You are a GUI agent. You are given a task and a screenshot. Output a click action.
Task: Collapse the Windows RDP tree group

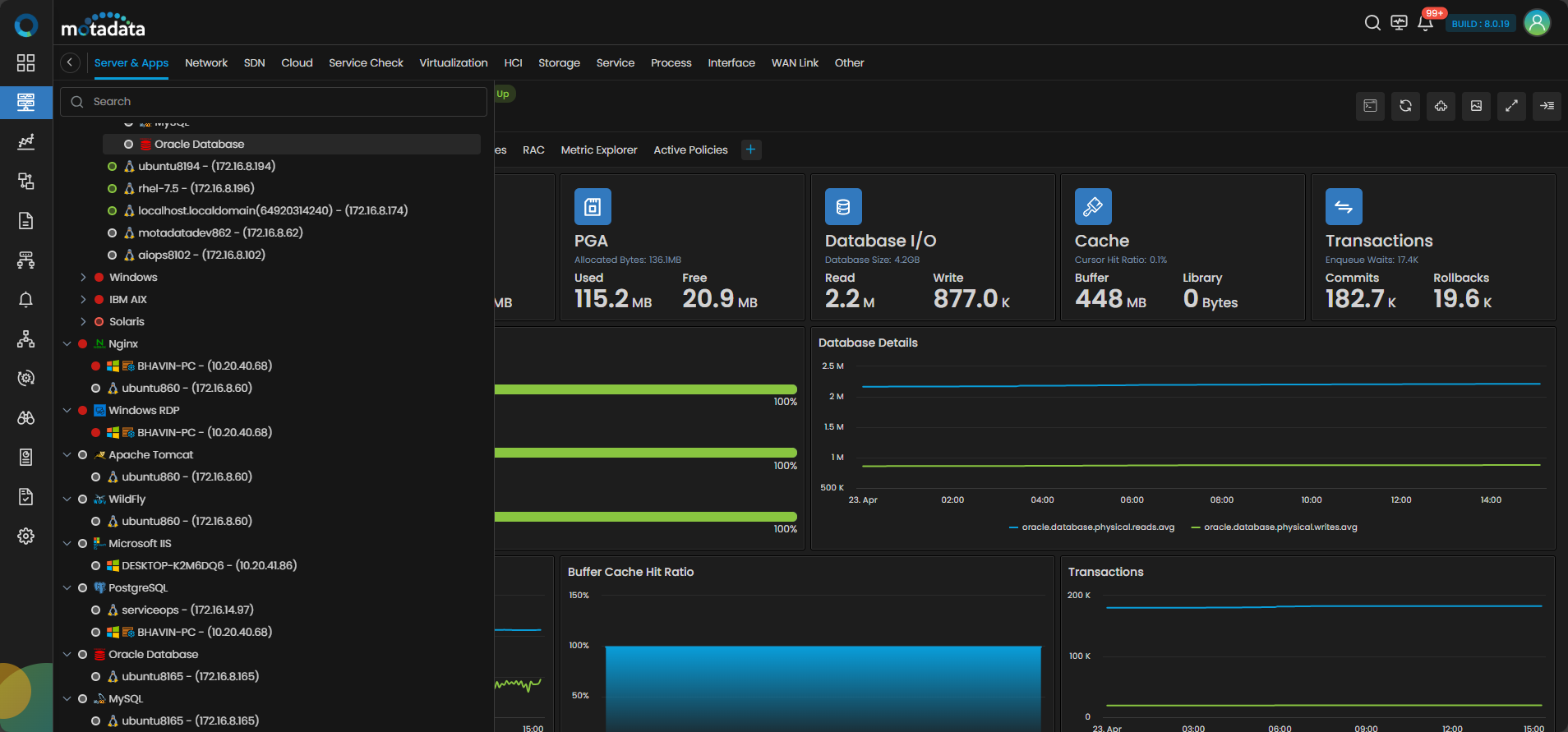(x=67, y=411)
